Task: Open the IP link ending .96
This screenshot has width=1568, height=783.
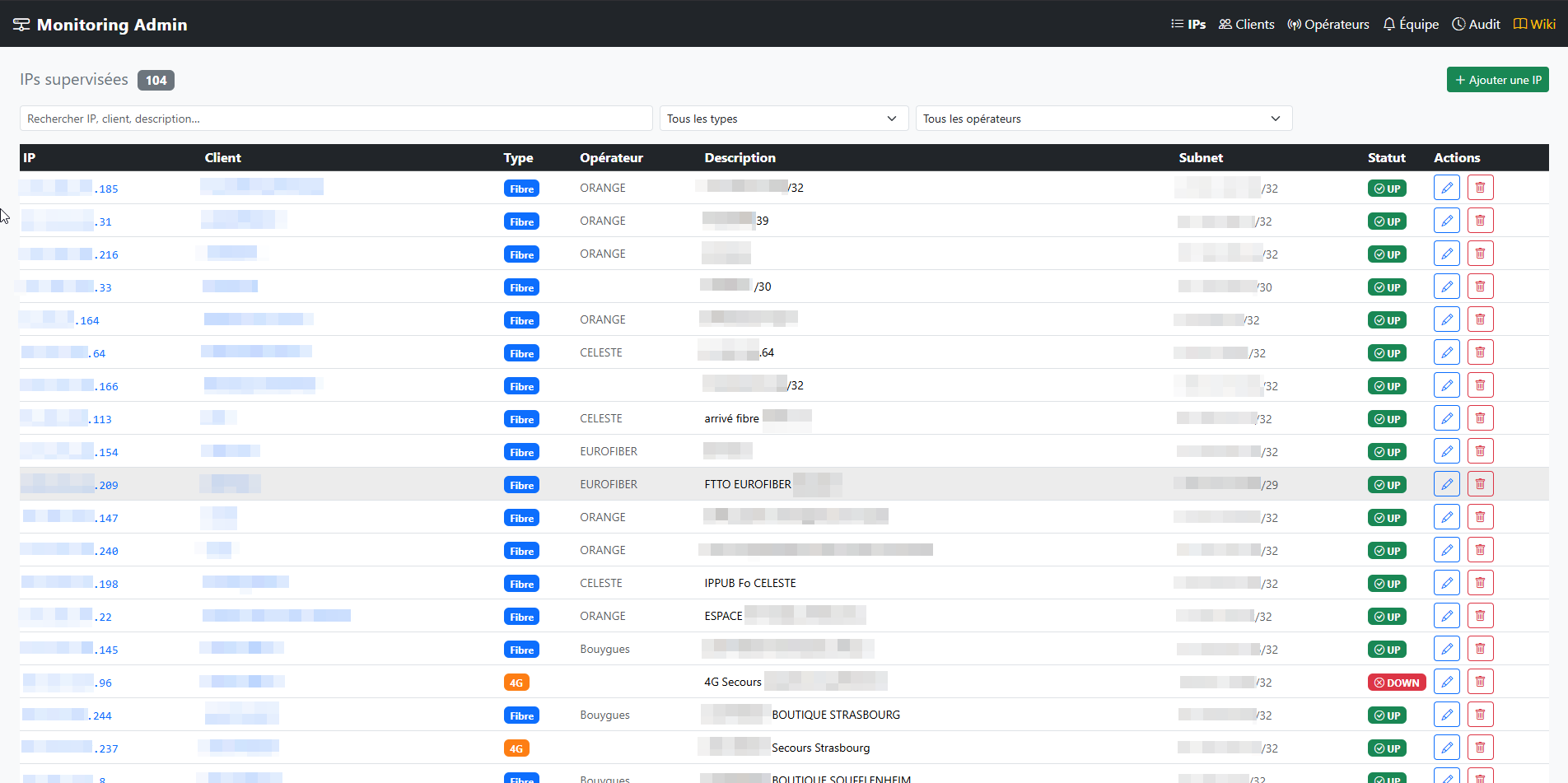Action: pyautogui.click(x=67, y=683)
